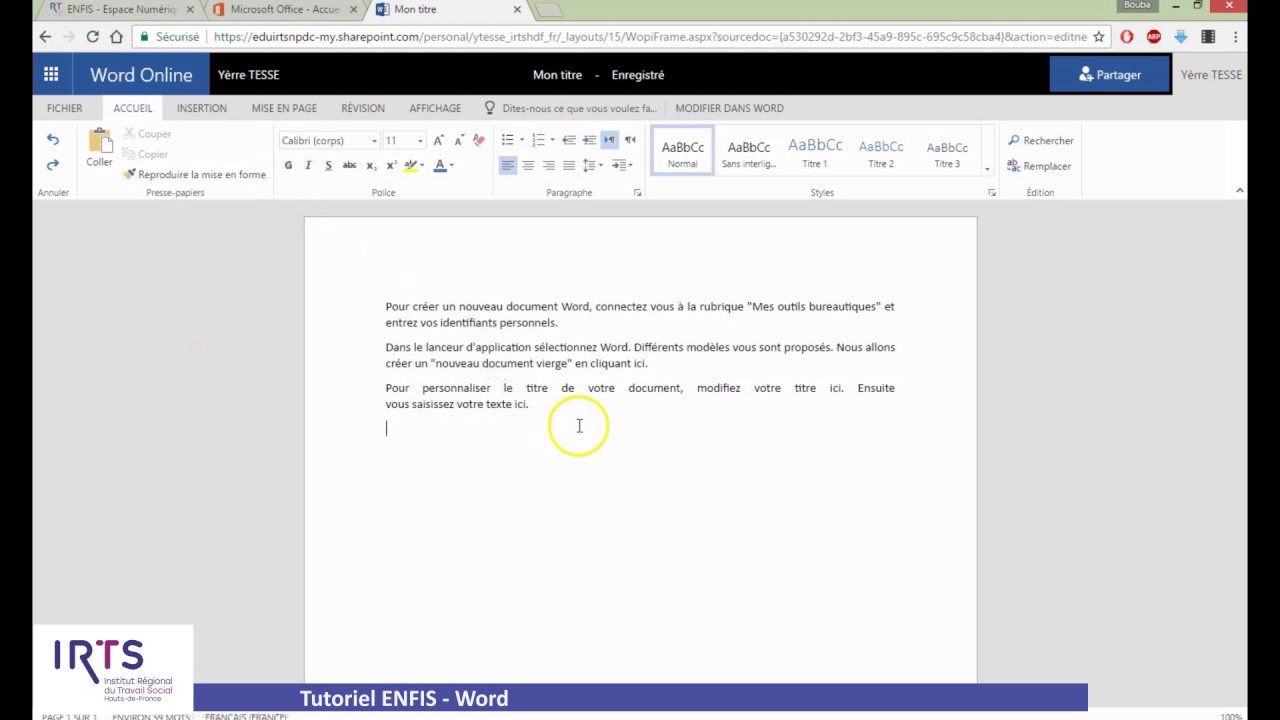Toggle italic (I) formatting

pyautogui.click(x=308, y=165)
